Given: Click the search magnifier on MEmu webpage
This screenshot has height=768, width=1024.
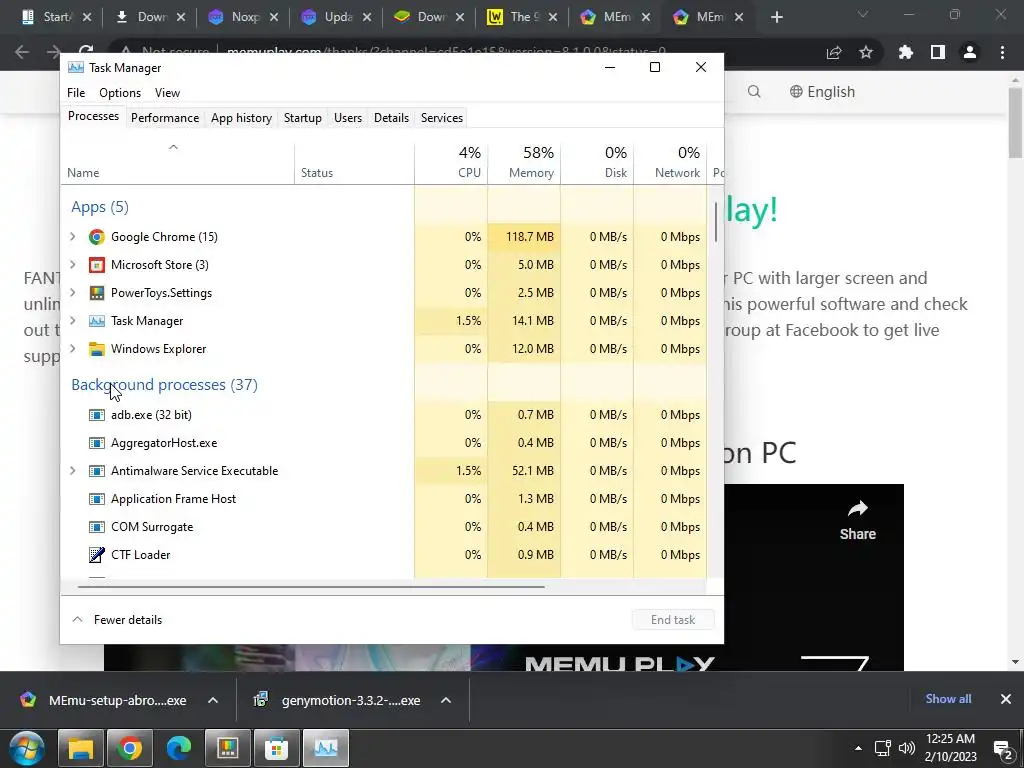Looking at the screenshot, I should pos(754,91).
